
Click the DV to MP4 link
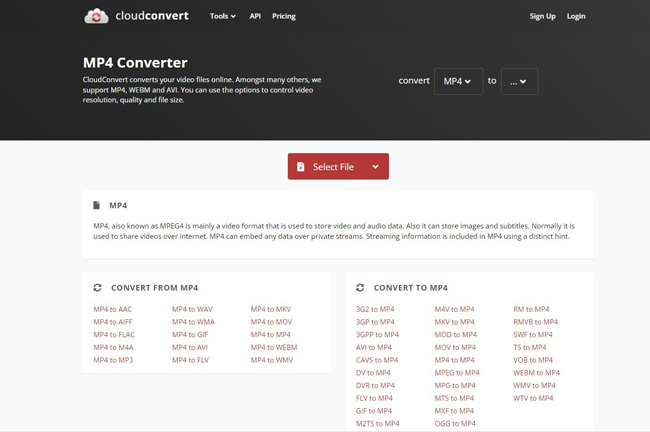[x=373, y=373]
